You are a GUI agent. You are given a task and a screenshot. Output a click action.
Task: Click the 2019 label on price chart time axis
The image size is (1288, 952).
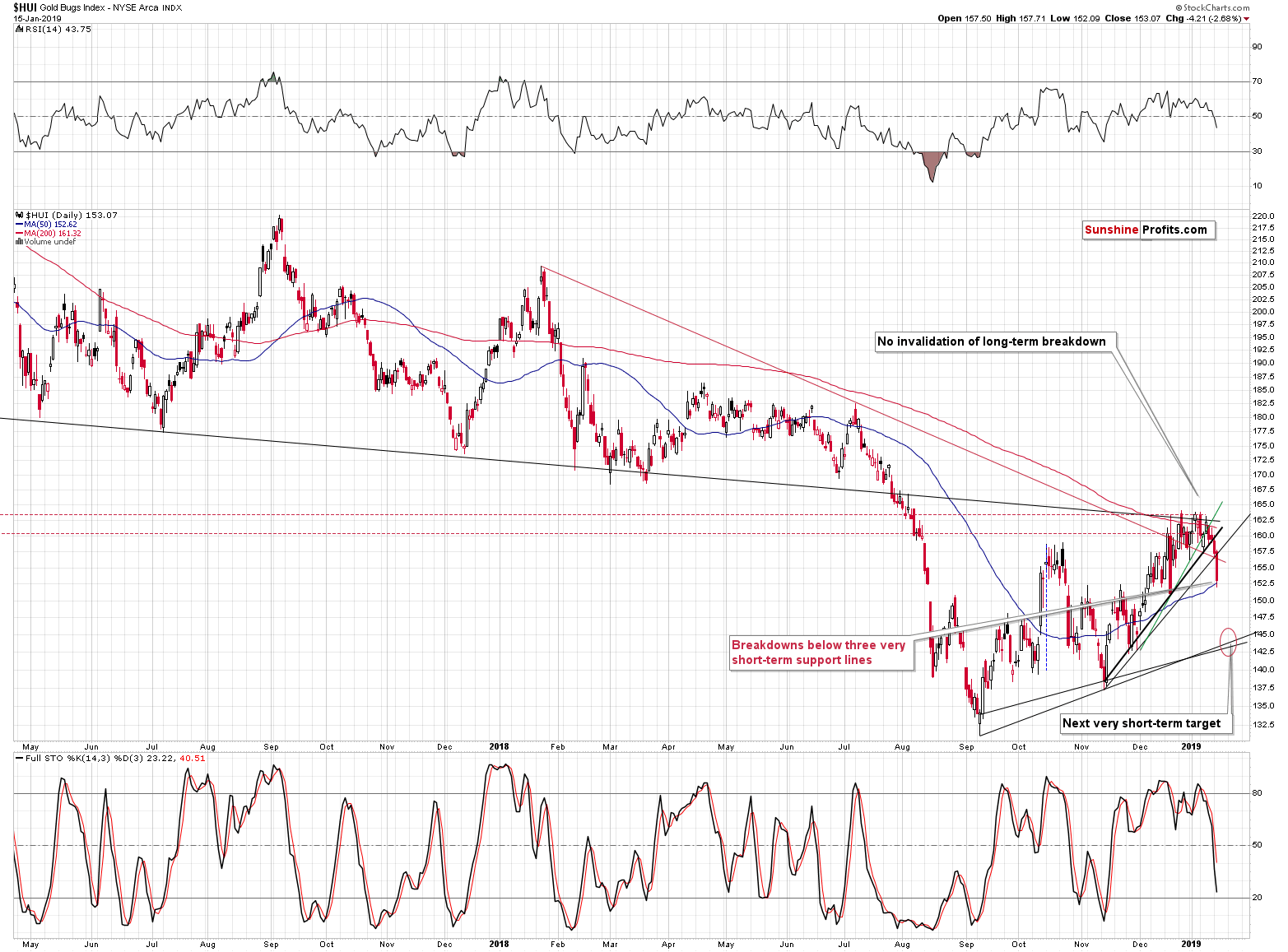coord(1191,747)
